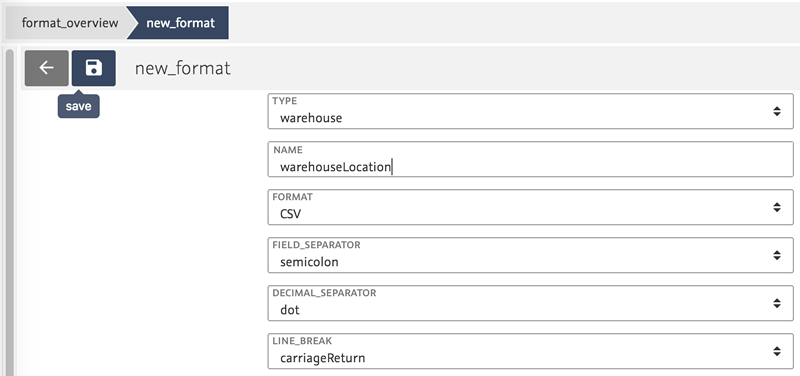Click the FORMAT field's up-down arrow icon
The height and width of the screenshot is (376, 800).
click(x=777, y=207)
